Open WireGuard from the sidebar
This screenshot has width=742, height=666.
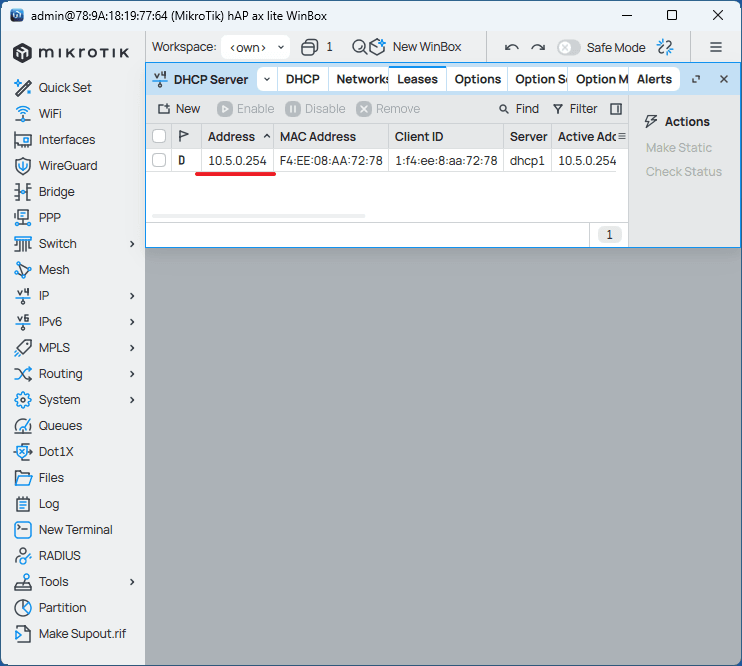pos(67,166)
